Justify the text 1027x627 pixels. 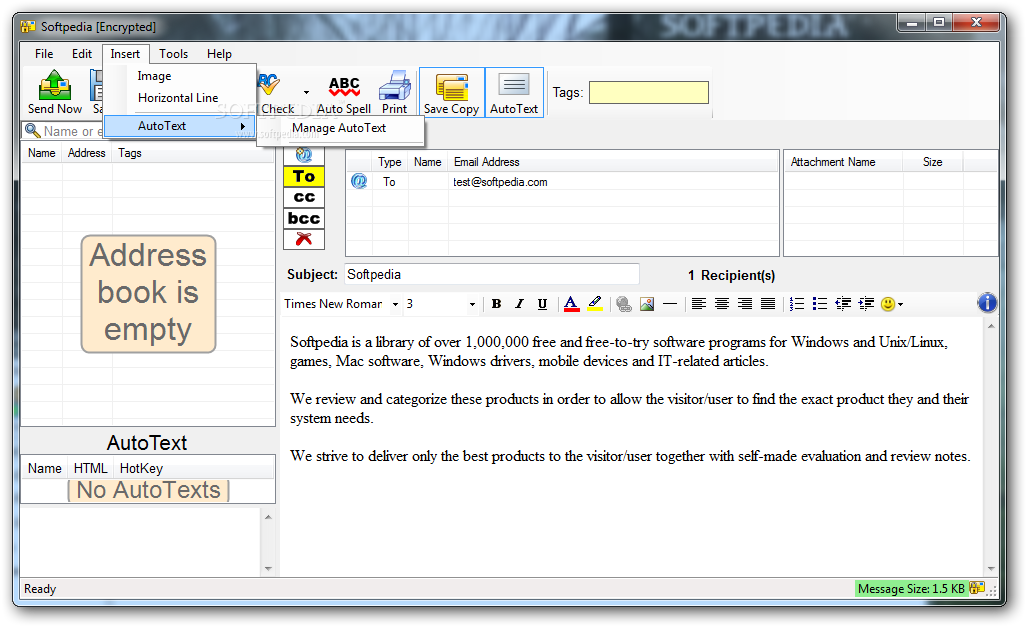click(768, 304)
